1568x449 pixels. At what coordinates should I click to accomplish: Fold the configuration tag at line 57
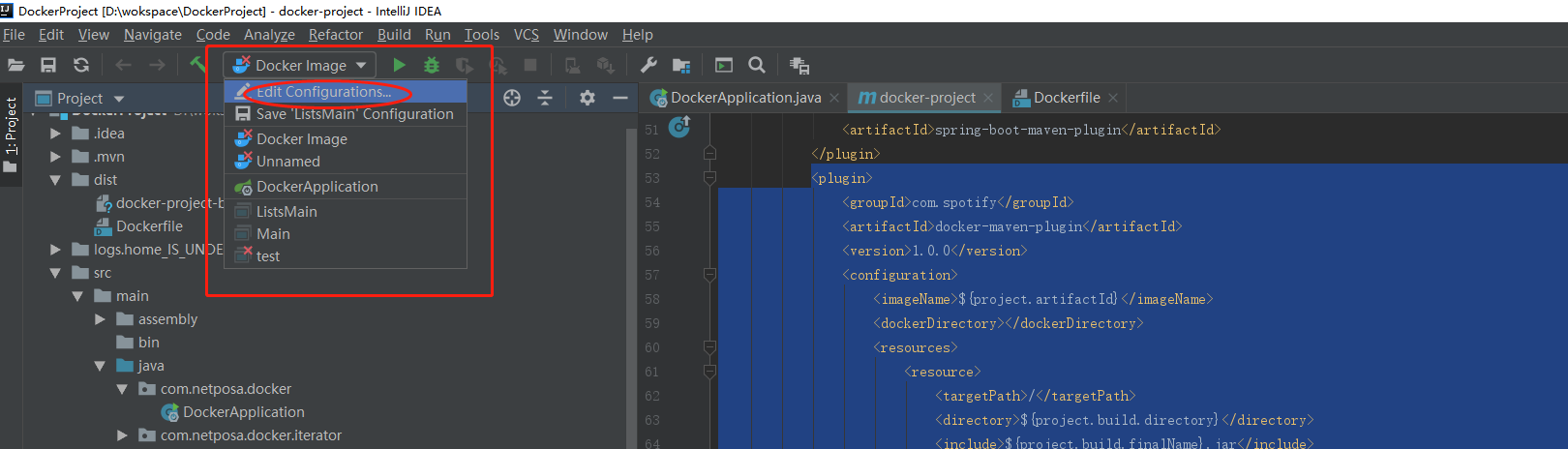pyautogui.click(x=709, y=275)
